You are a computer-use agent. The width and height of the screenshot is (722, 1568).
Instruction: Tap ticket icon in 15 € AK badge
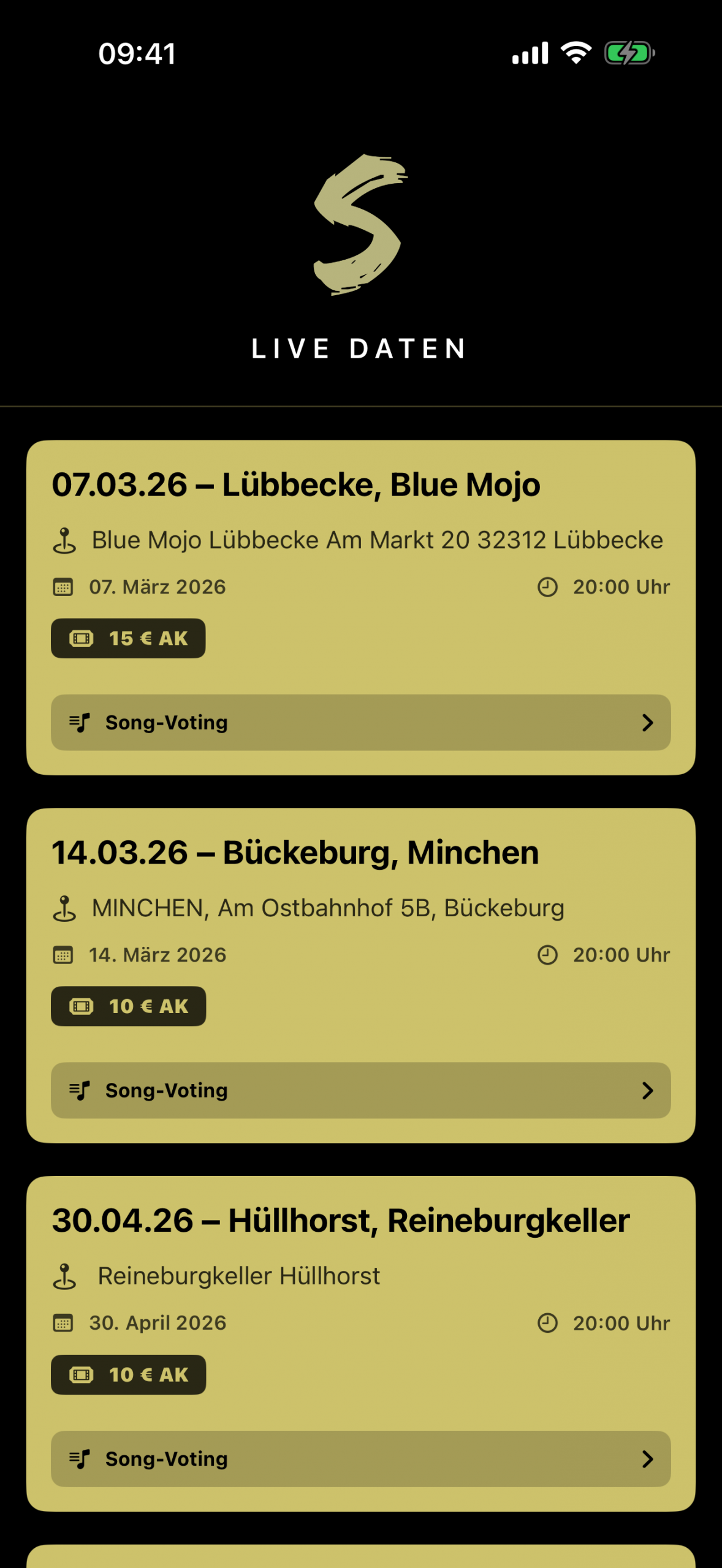[82, 639]
